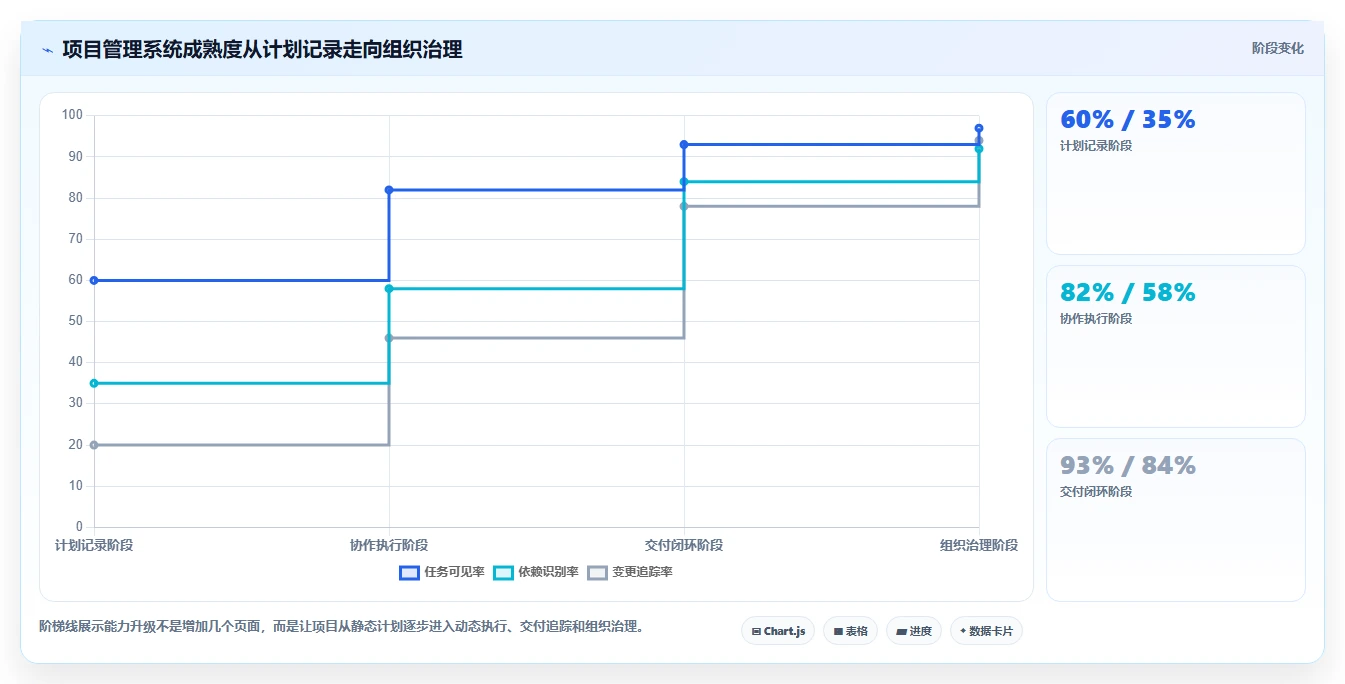The image size is (1345, 684).
Task: Click the cyan 依赖识别率 legend swatch
Action: point(503,572)
